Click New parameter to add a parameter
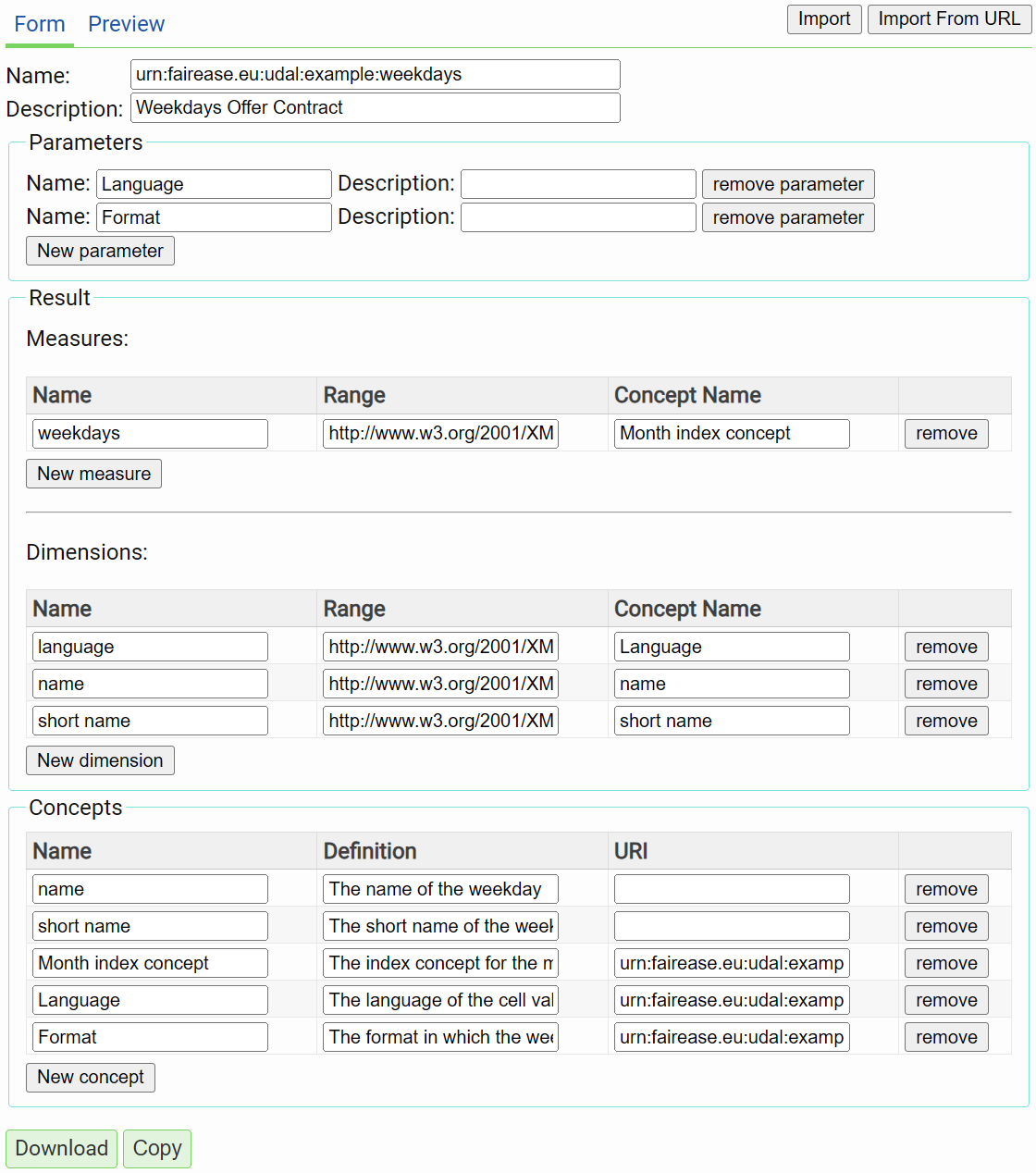 (99, 251)
